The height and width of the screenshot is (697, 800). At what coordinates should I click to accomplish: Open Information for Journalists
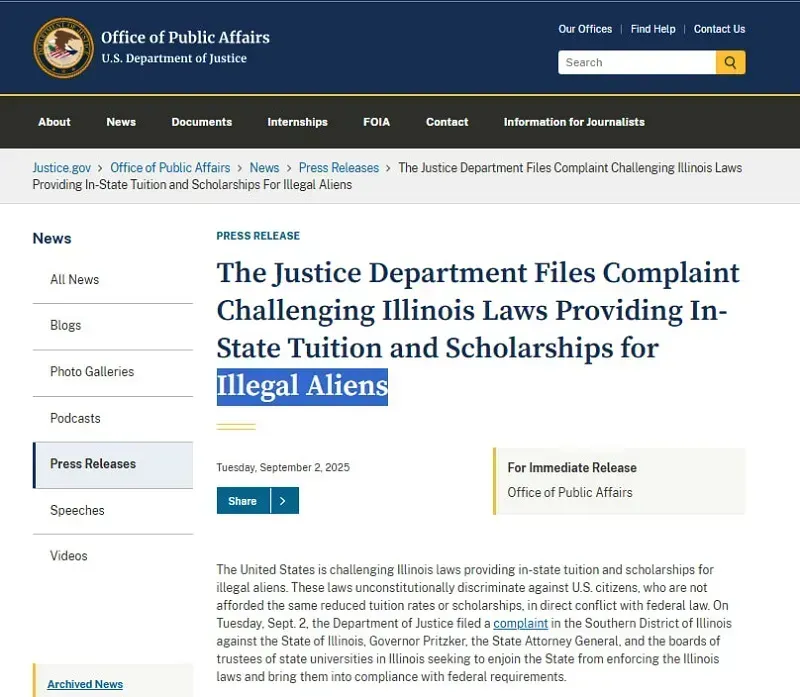[x=573, y=122]
